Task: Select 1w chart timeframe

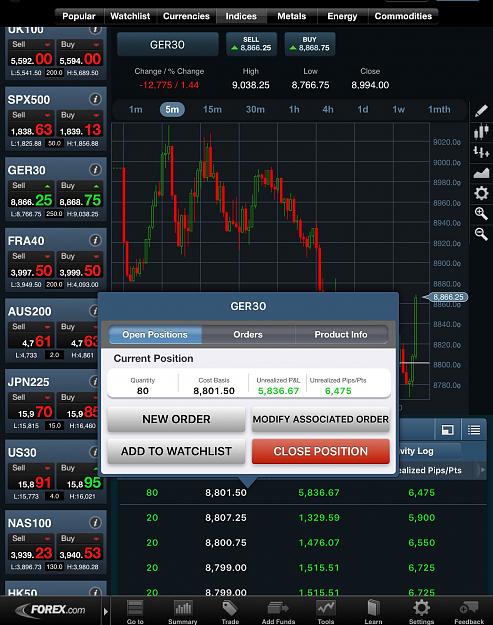Action: 399,110
